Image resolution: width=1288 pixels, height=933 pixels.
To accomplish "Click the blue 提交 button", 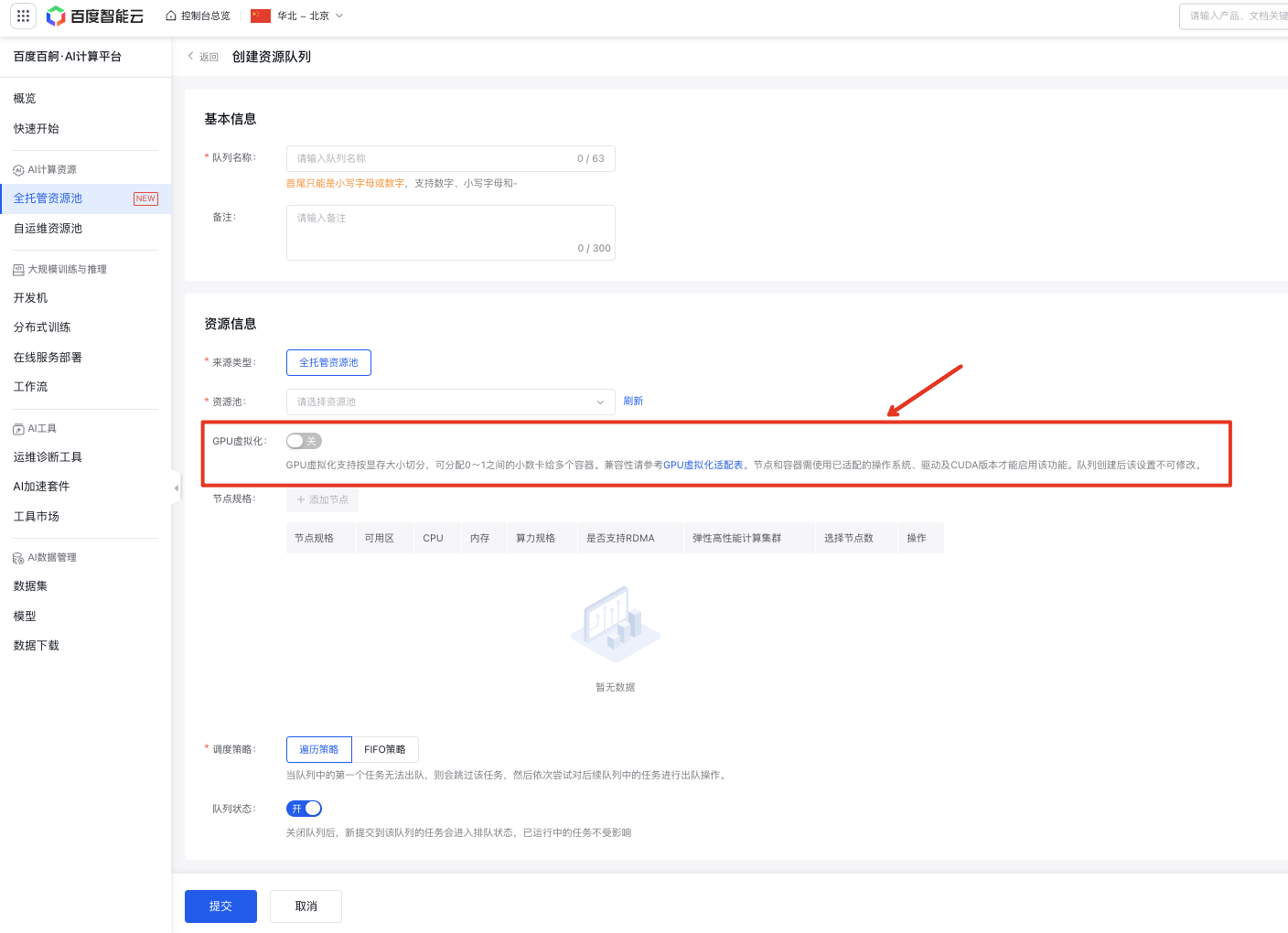I will (220, 906).
